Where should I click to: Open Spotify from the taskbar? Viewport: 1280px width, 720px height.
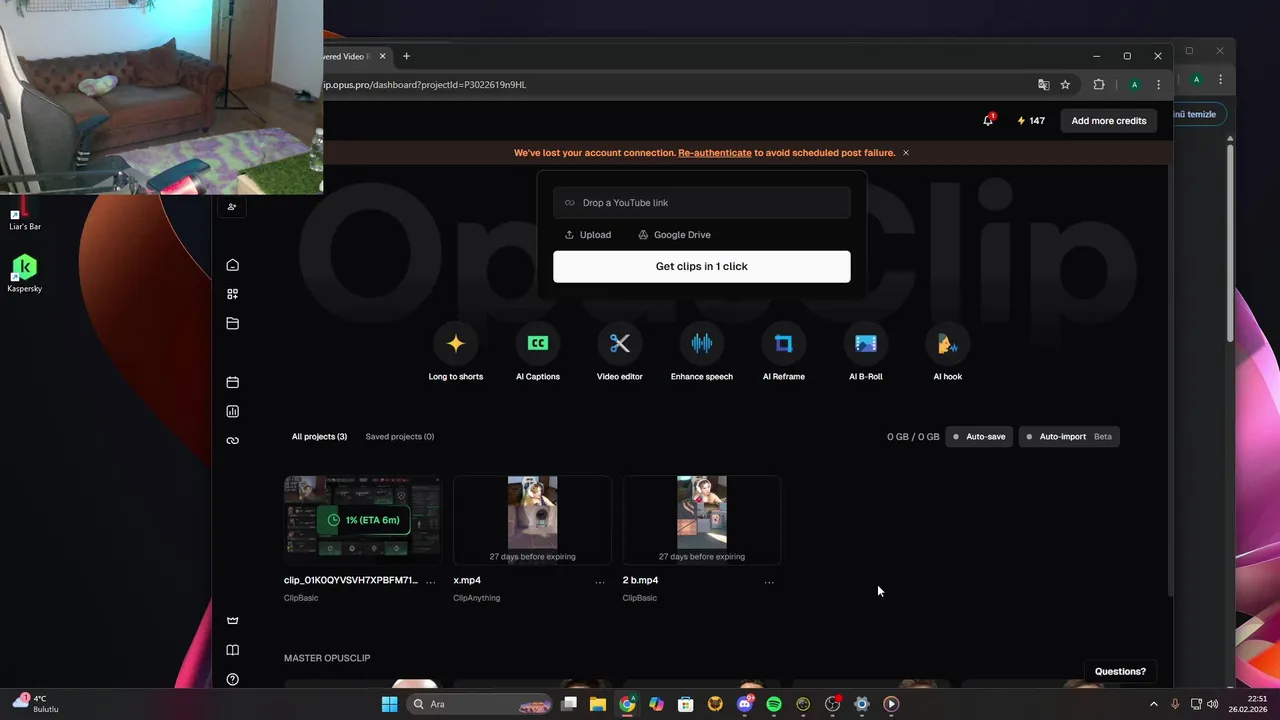[774, 704]
